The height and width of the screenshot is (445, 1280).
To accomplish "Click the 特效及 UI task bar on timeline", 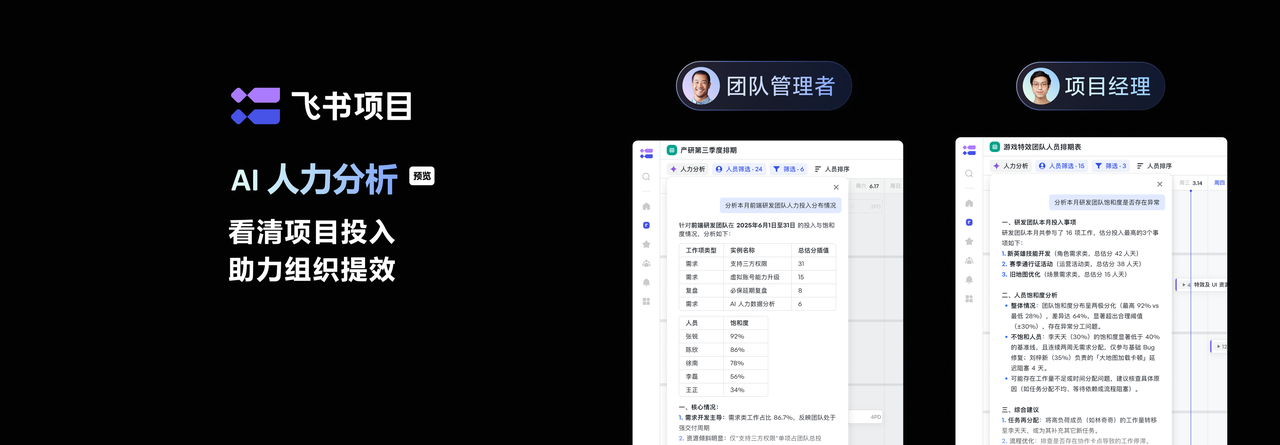I will (1201, 285).
